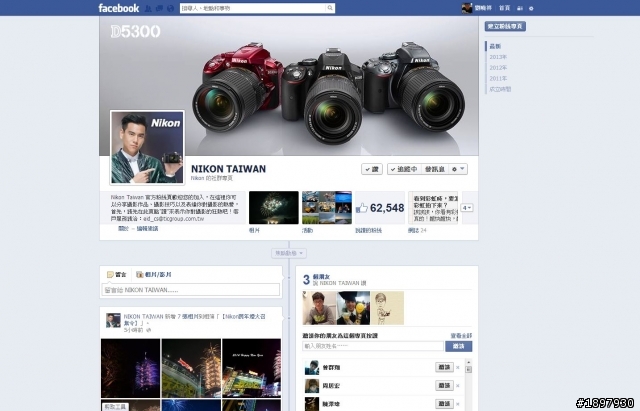Click the blue 邀請 invite button
Viewport: 640px width, 411px height.
point(458,346)
